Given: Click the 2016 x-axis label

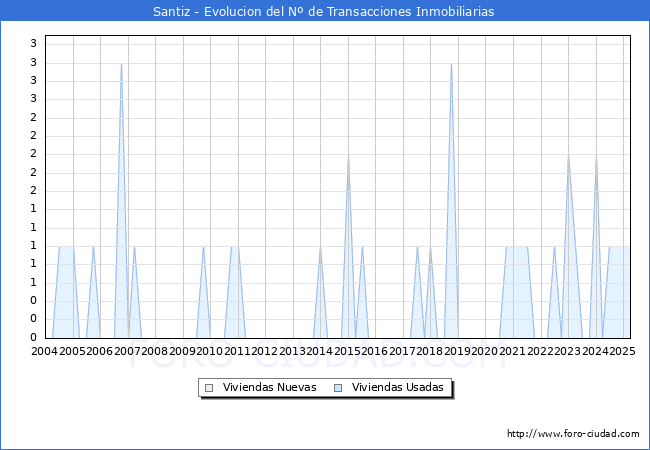Looking at the screenshot, I should click(375, 351).
